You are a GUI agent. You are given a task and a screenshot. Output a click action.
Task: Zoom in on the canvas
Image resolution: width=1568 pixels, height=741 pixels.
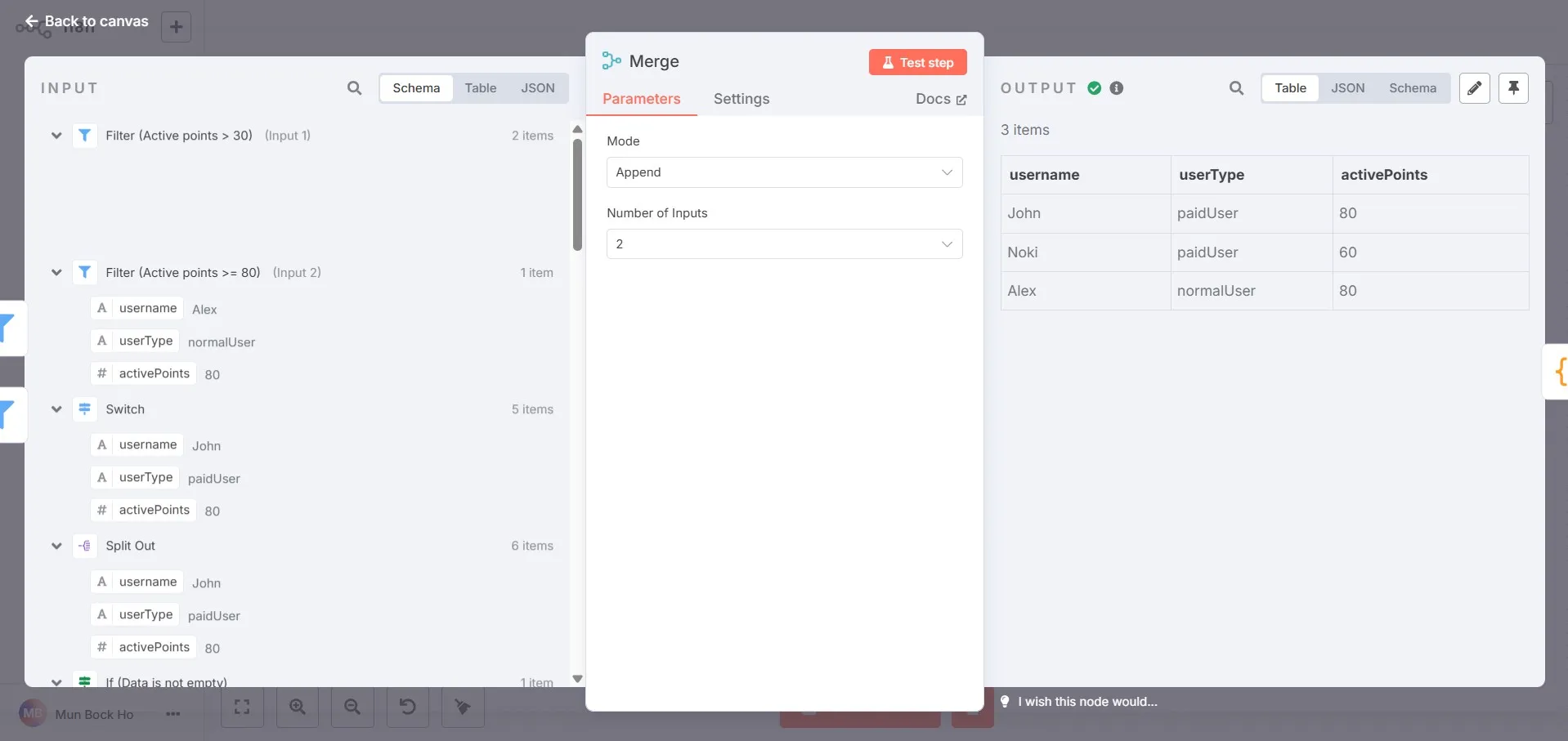298,707
